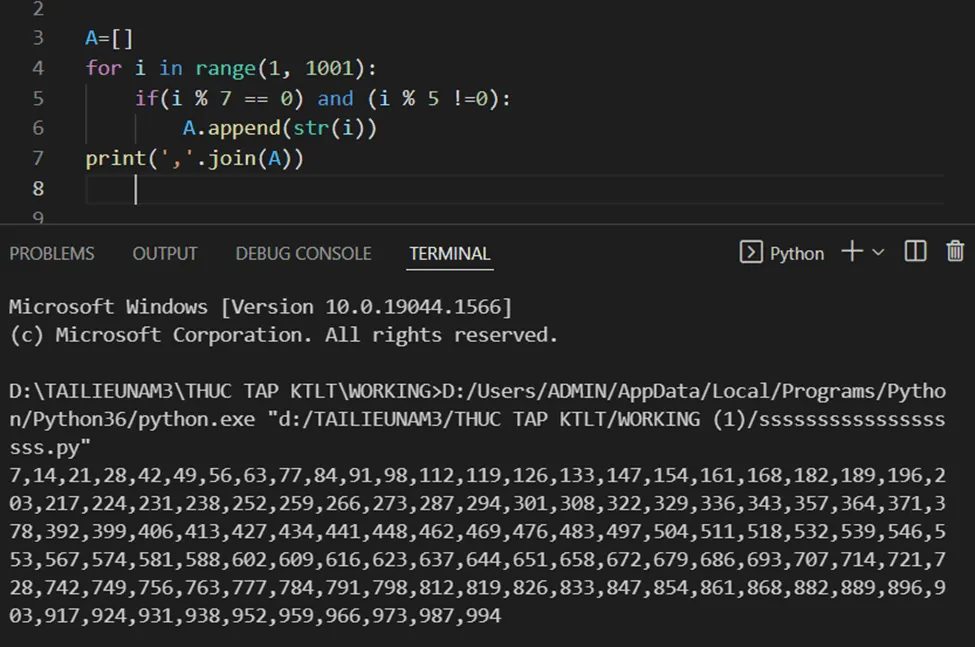Select the TERMINAL tab

(449, 254)
